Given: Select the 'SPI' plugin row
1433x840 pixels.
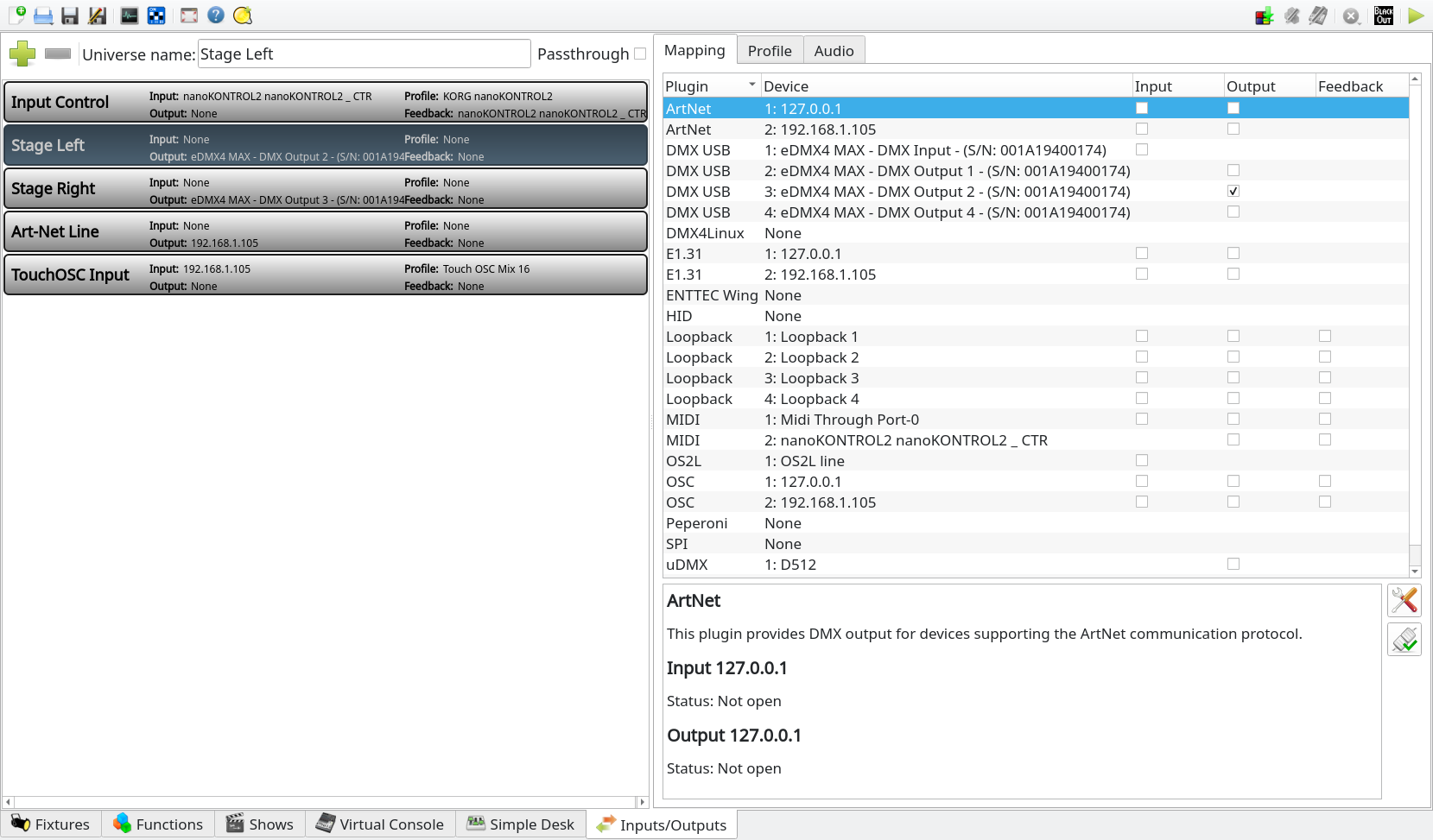Looking at the screenshot, I should coord(1036,544).
